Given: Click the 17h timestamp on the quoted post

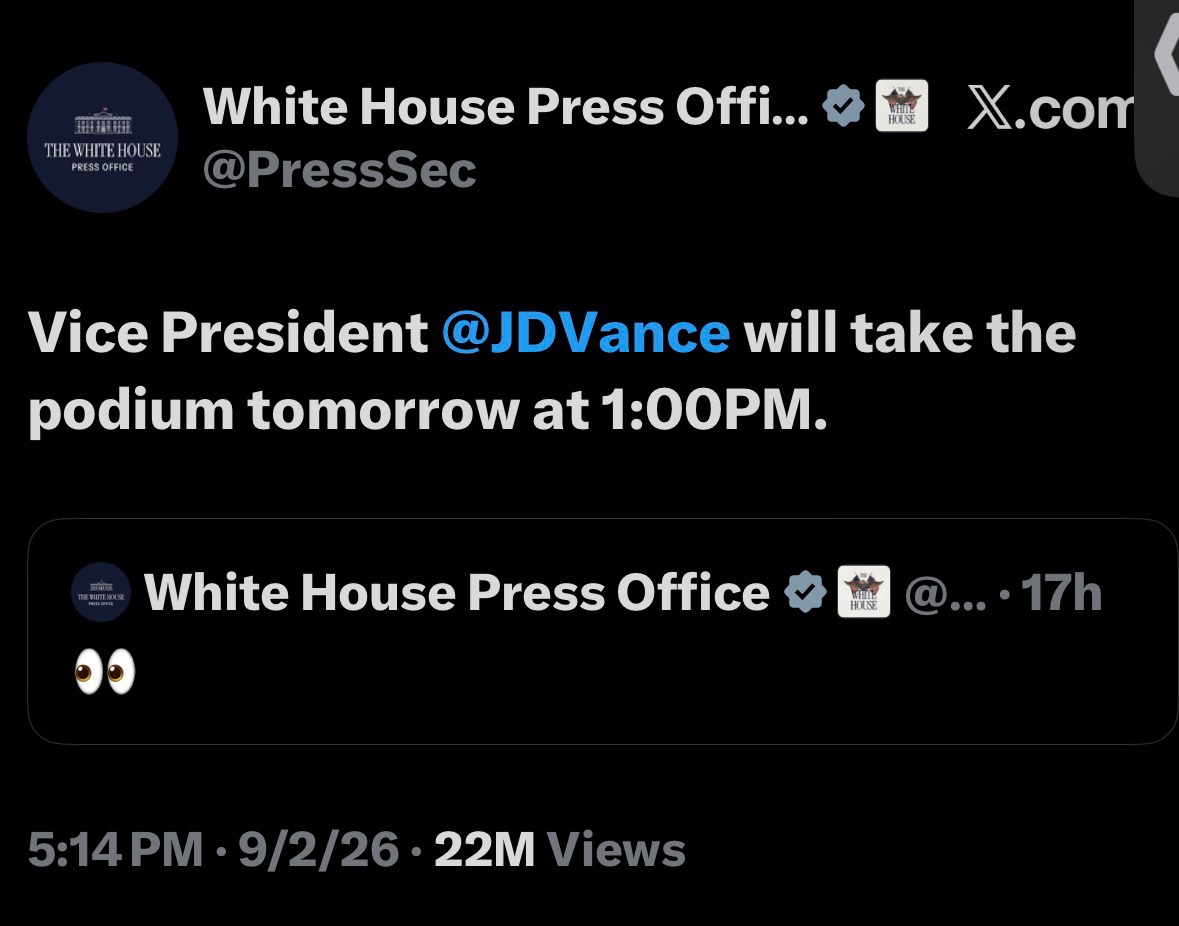Looking at the screenshot, I should click(1061, 593).
